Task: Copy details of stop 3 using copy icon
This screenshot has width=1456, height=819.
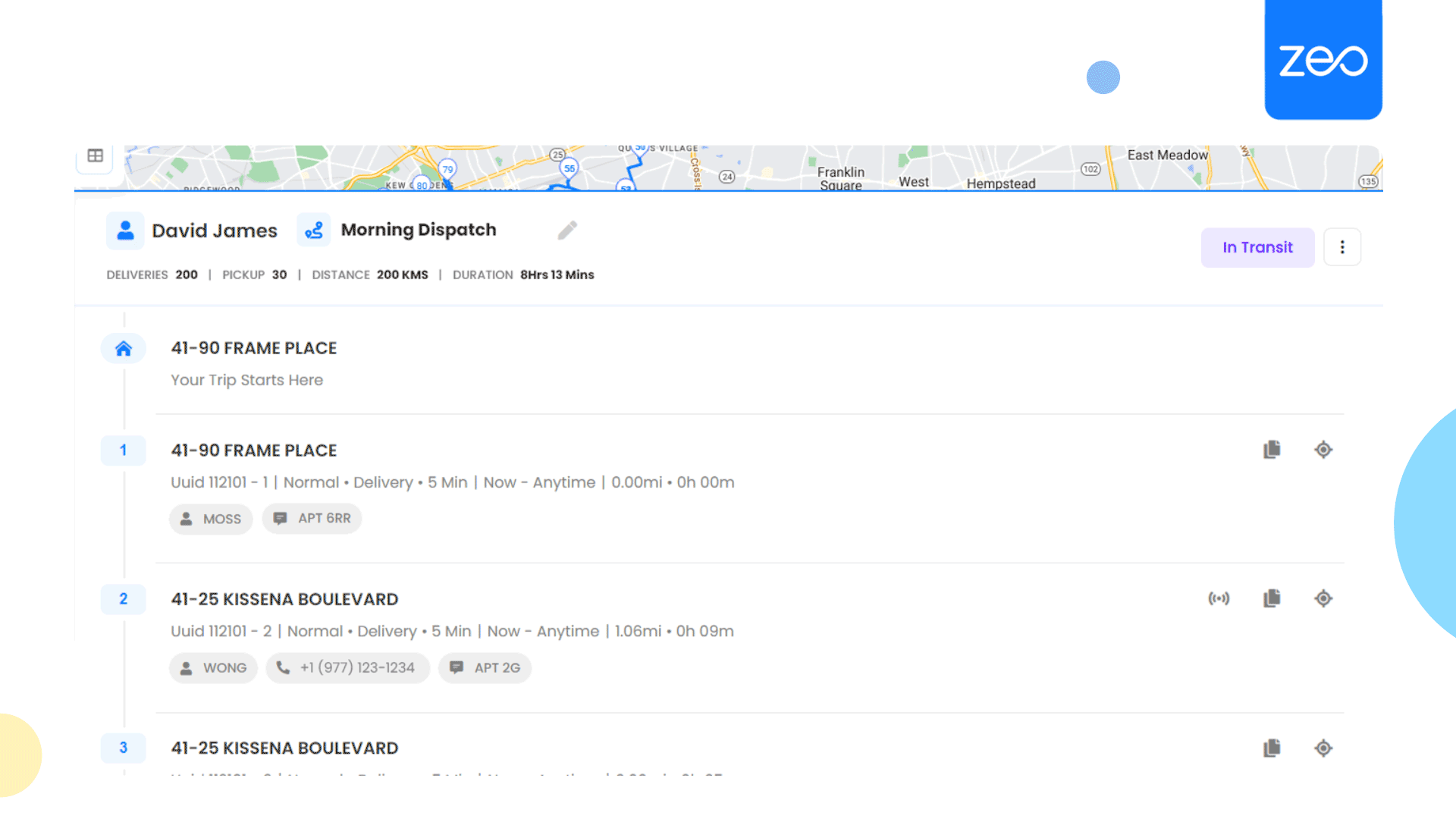Action: click(x=1272, y=748)
